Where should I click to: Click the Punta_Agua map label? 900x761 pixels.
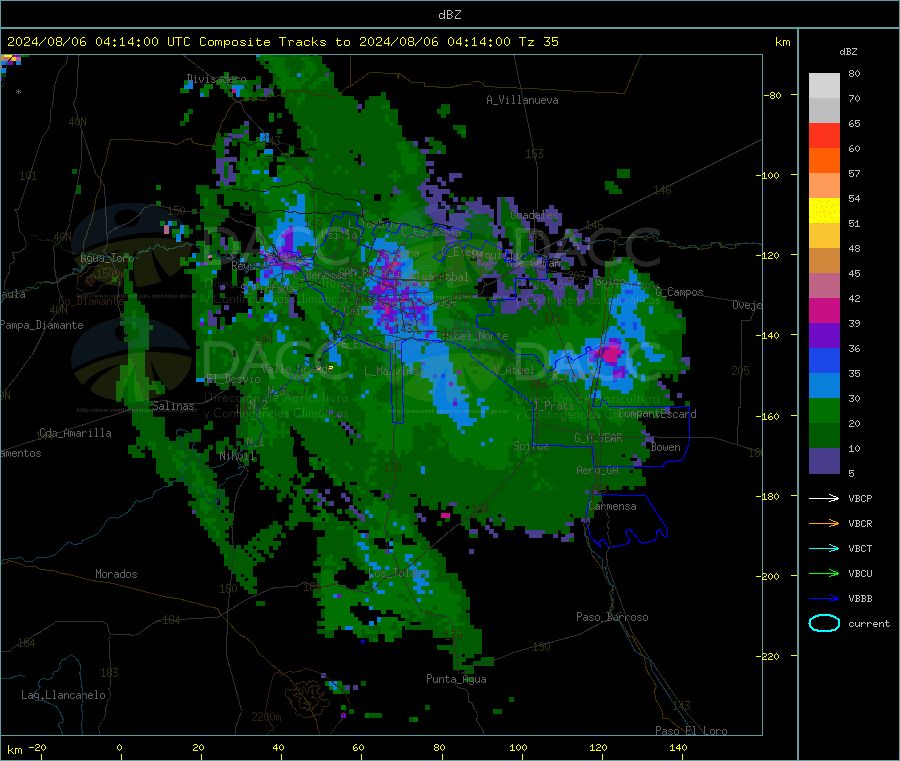tap(456, 679)
